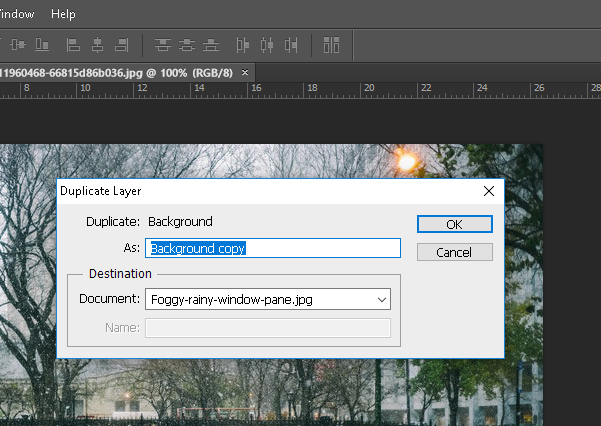Click the align right edges icon

pyautogui.click(x=121, y=45)
